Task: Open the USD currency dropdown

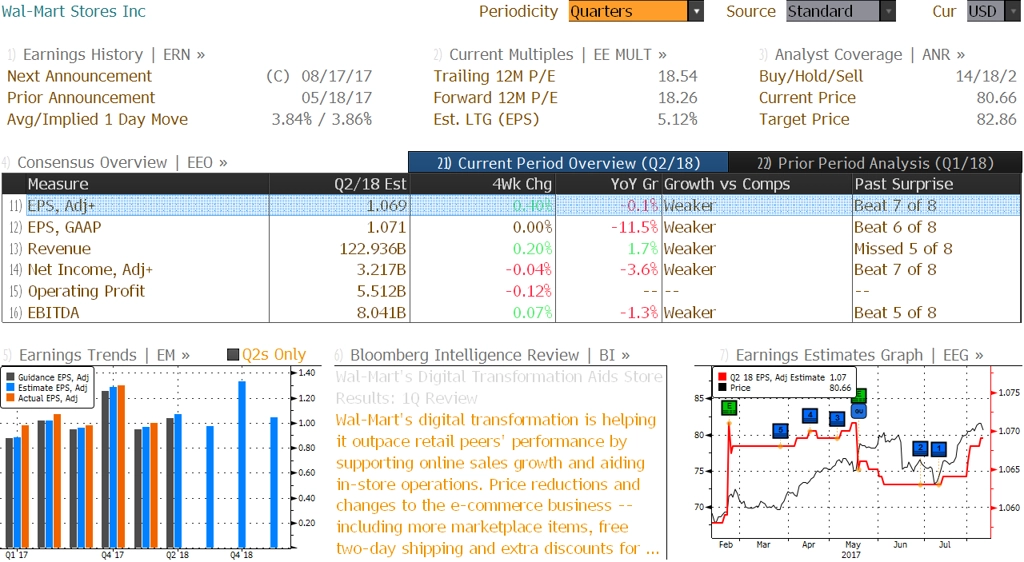Action: click(x=993, y=11)
